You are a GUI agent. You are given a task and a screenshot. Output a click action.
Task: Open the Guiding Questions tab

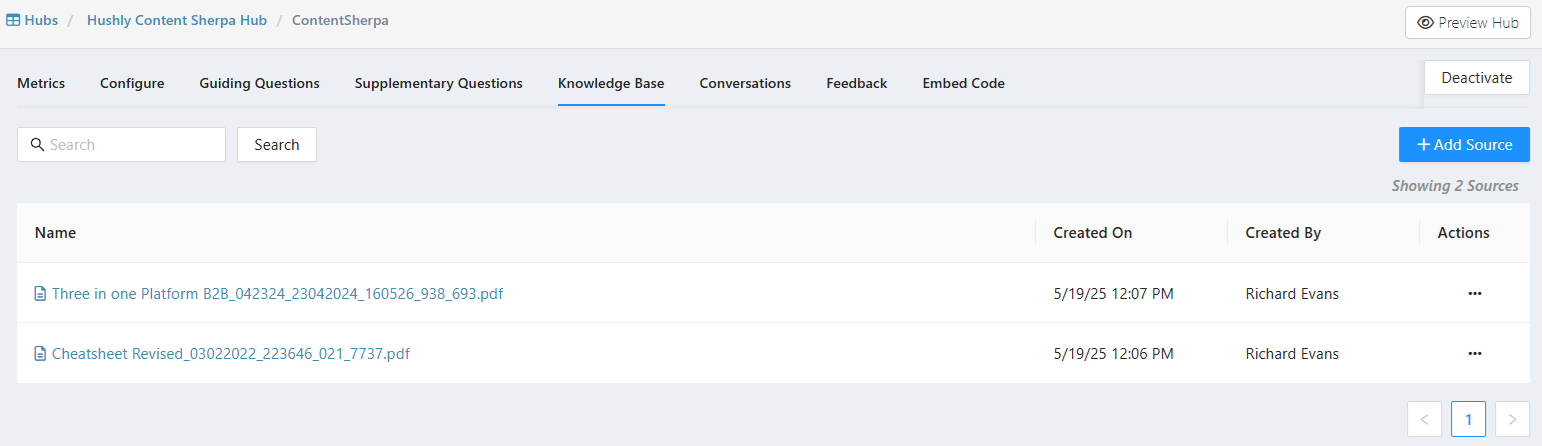coord(259,83)
